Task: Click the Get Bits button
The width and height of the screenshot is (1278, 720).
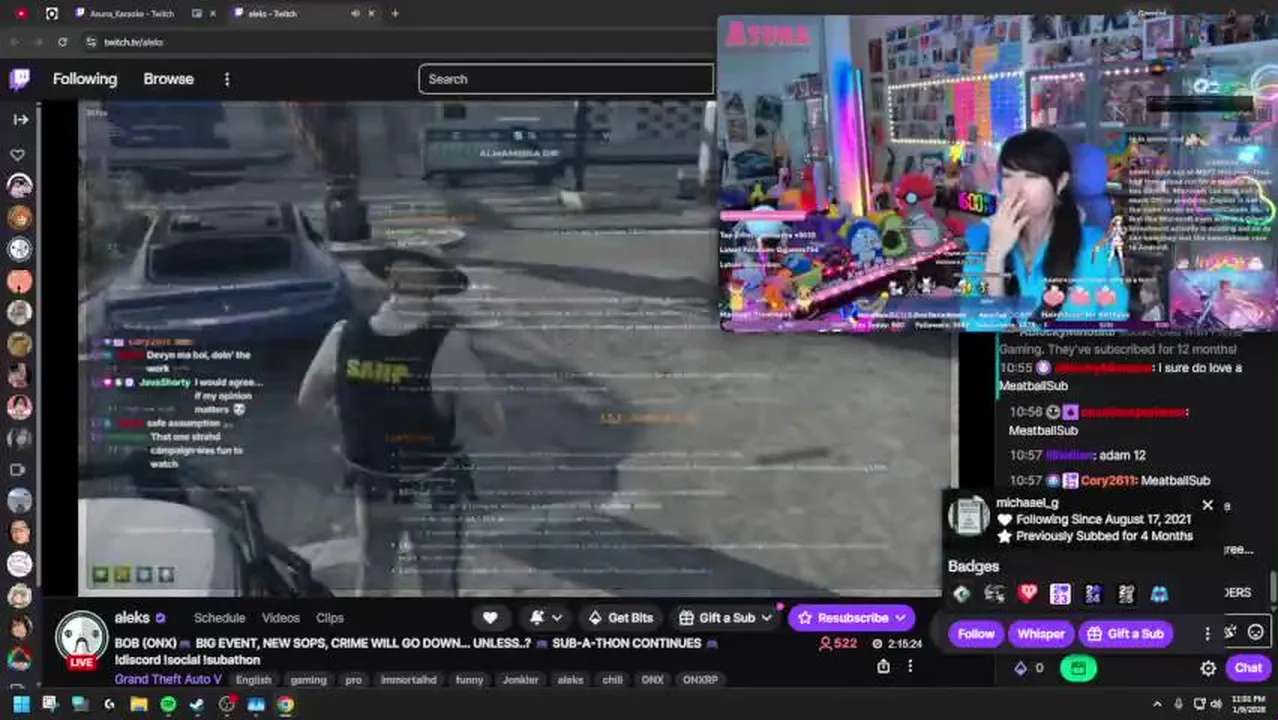Action: tap(620, 618)
